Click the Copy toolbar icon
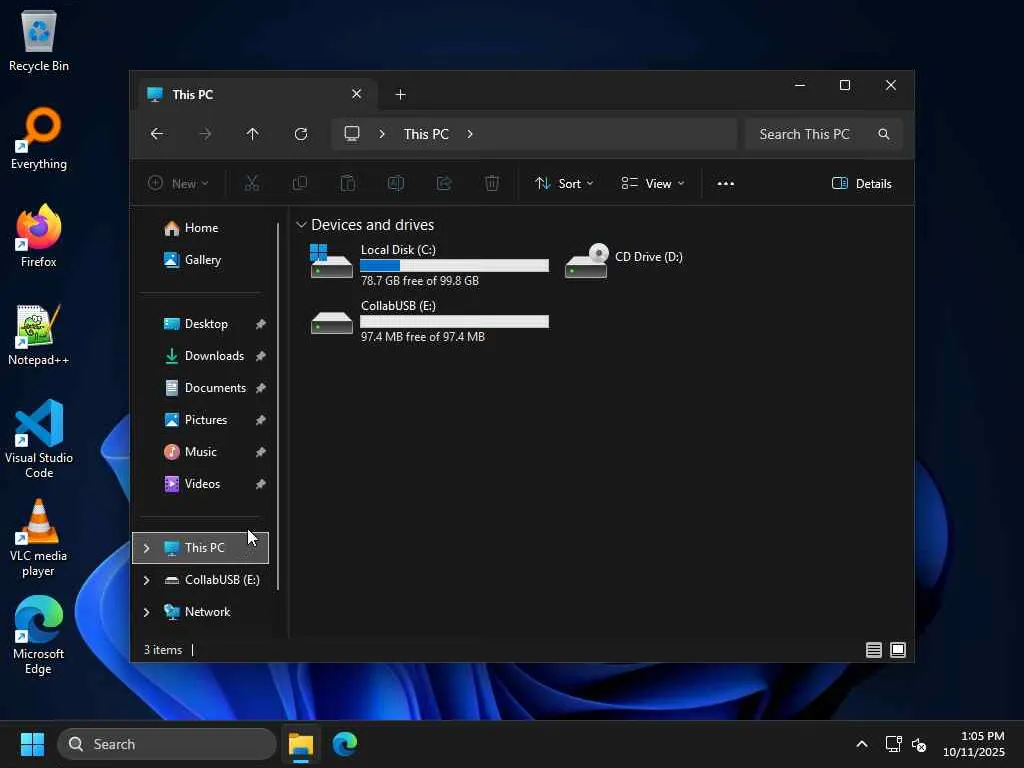 coord(300,184)
